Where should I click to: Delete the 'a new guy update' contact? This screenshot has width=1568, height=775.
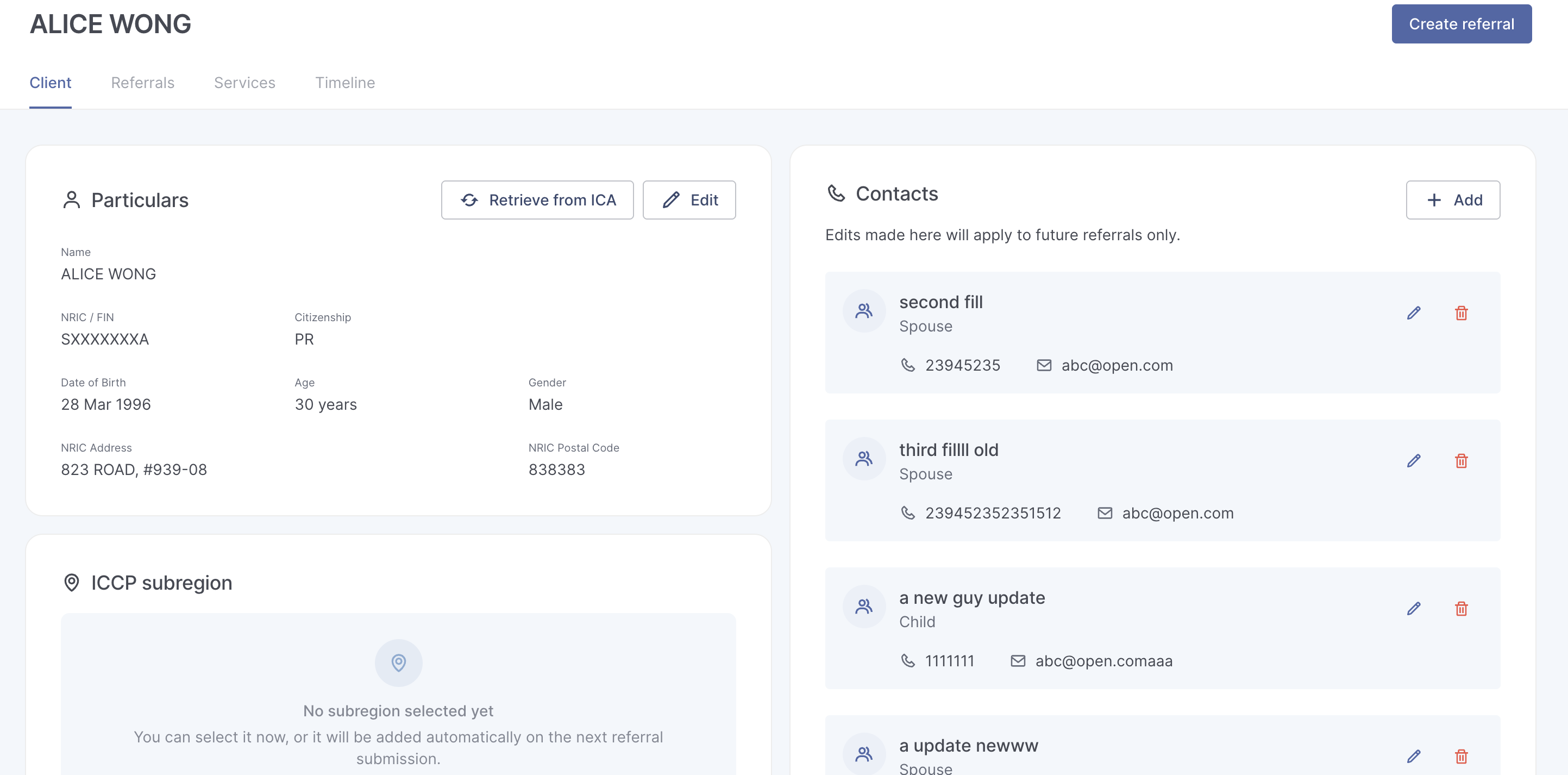(x=1461, y=609)
